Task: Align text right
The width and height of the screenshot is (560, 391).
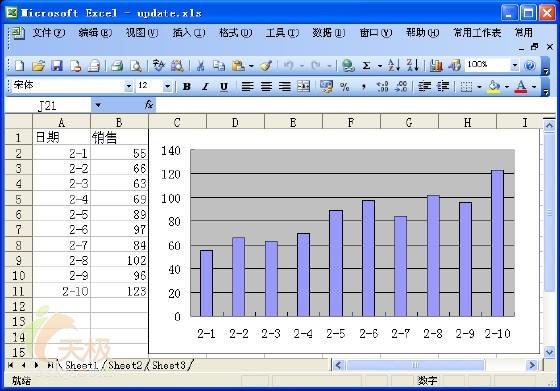Action: [285, 86]
